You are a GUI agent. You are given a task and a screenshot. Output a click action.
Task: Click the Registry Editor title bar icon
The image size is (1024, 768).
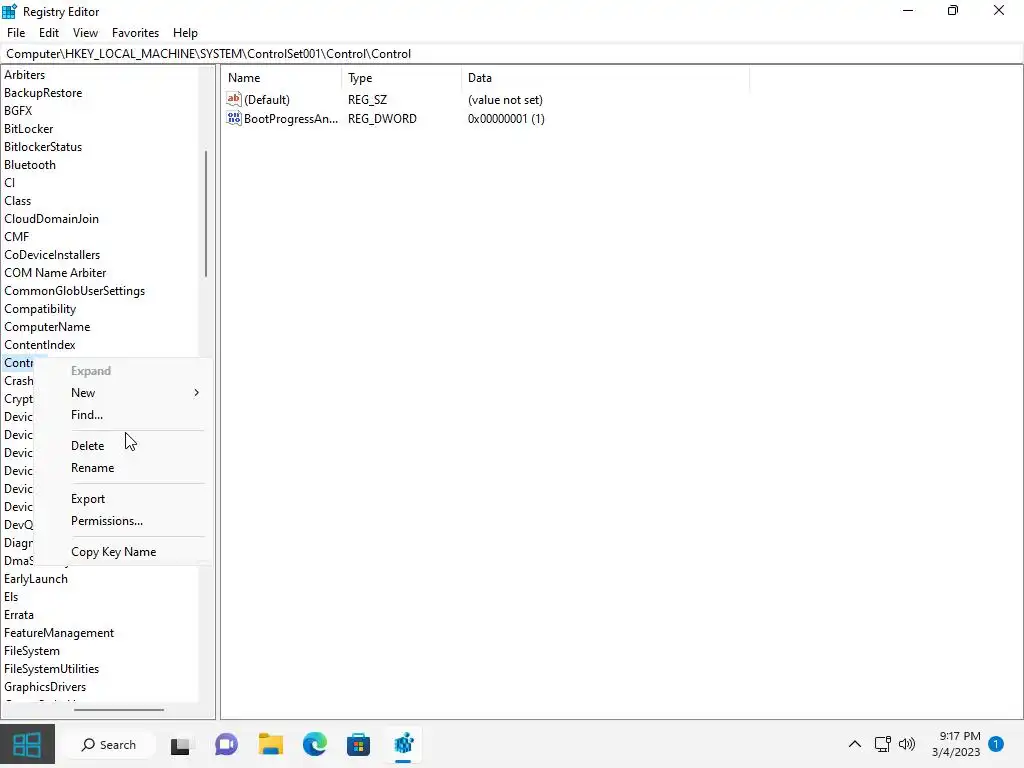click(10, 11)
